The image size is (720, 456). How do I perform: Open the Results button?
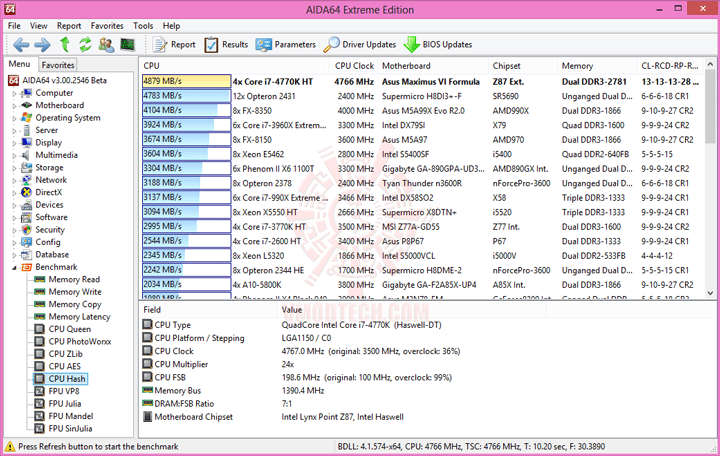tap(226, 45)
